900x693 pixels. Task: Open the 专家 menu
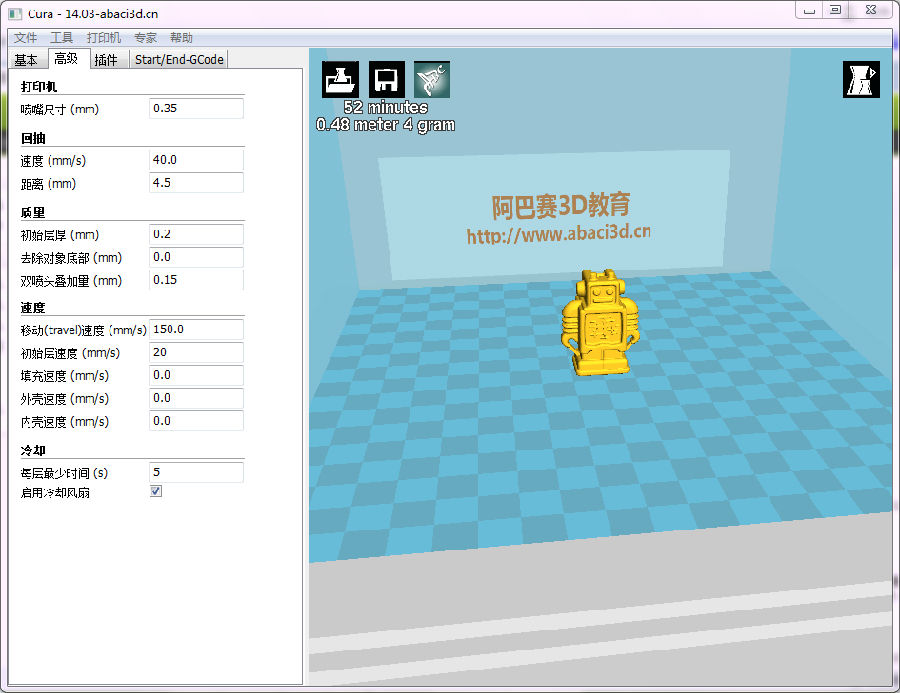point(145,38)
